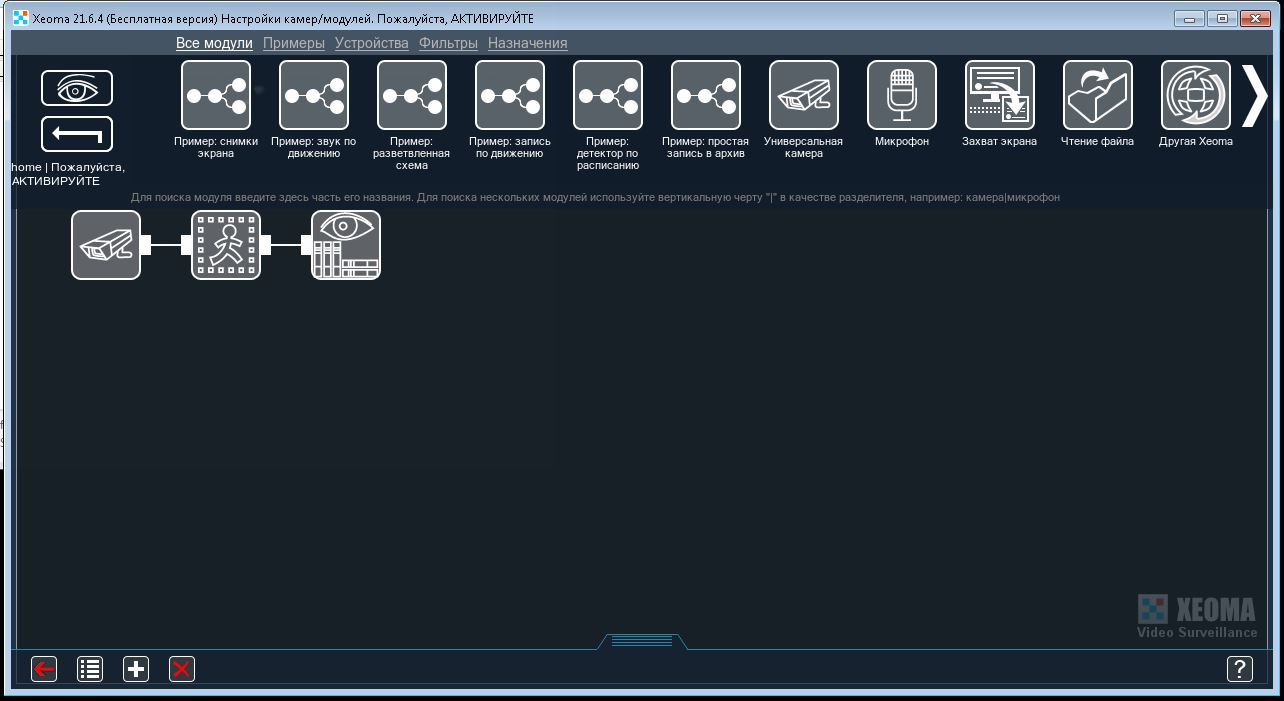1284x701 pixels.
Task: Open preview and archive module in chain
Action: 346,245
